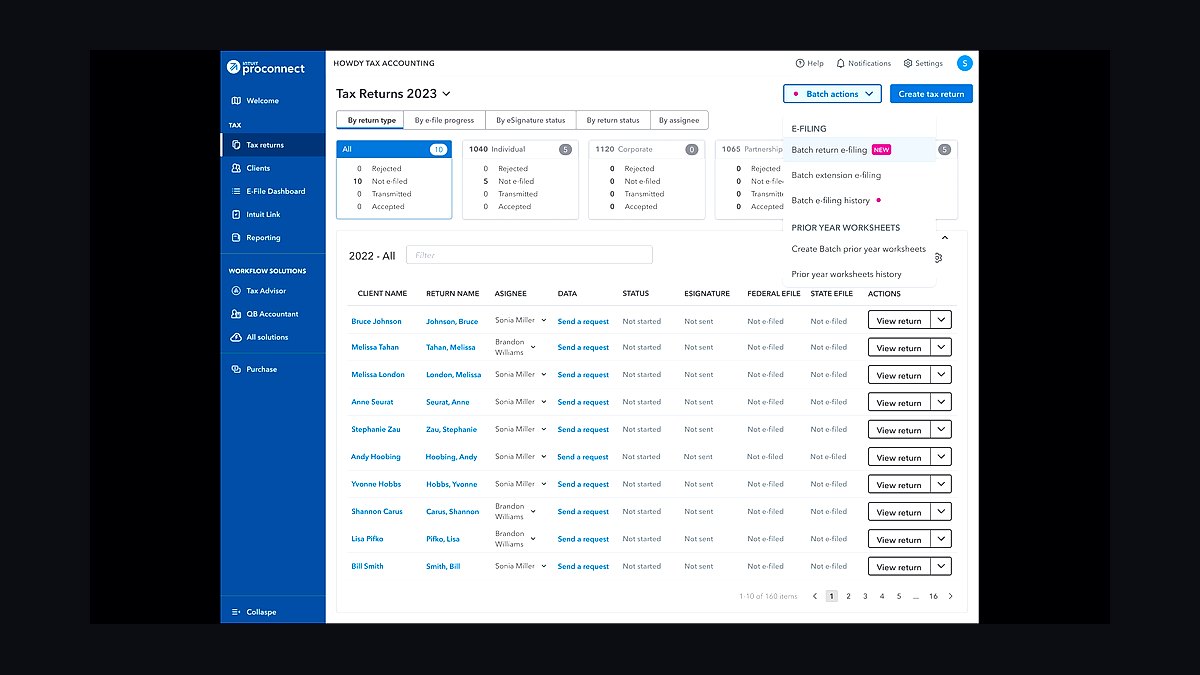Image resolution: width=1200 pixels, height=675 pixels.
Task: Open assignee dropdown for Yvonne Hobbs row
Action: 544,484
